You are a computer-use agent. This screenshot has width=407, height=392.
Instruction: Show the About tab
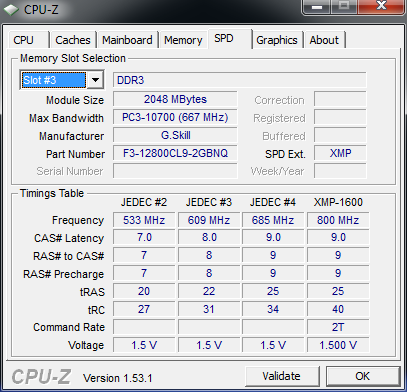pyautogui.click(x=324, y=40)
